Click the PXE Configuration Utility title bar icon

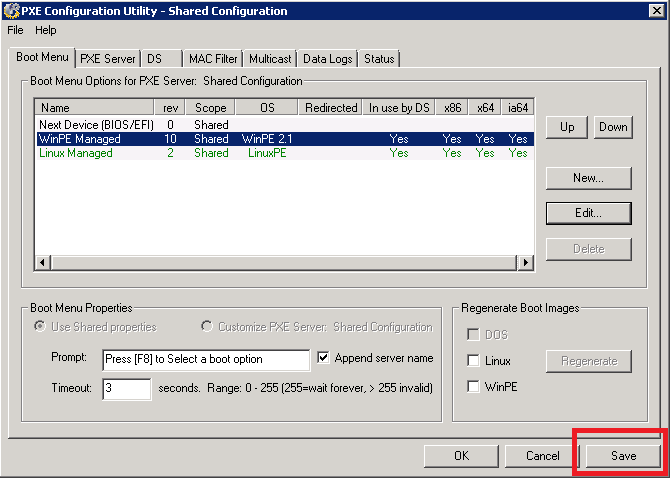[12, 11]
